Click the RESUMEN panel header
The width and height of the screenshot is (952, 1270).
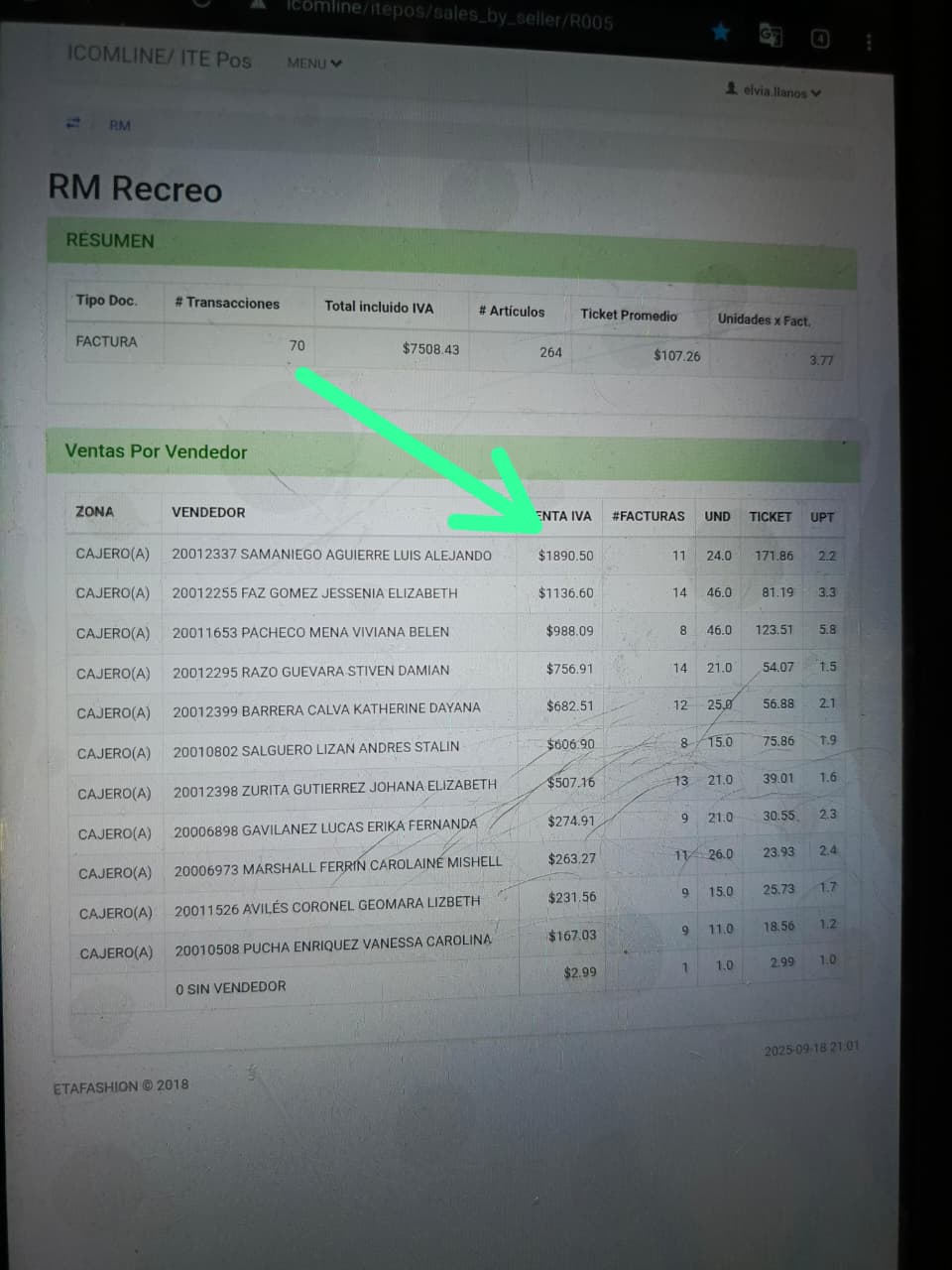[x=110, y=240]
